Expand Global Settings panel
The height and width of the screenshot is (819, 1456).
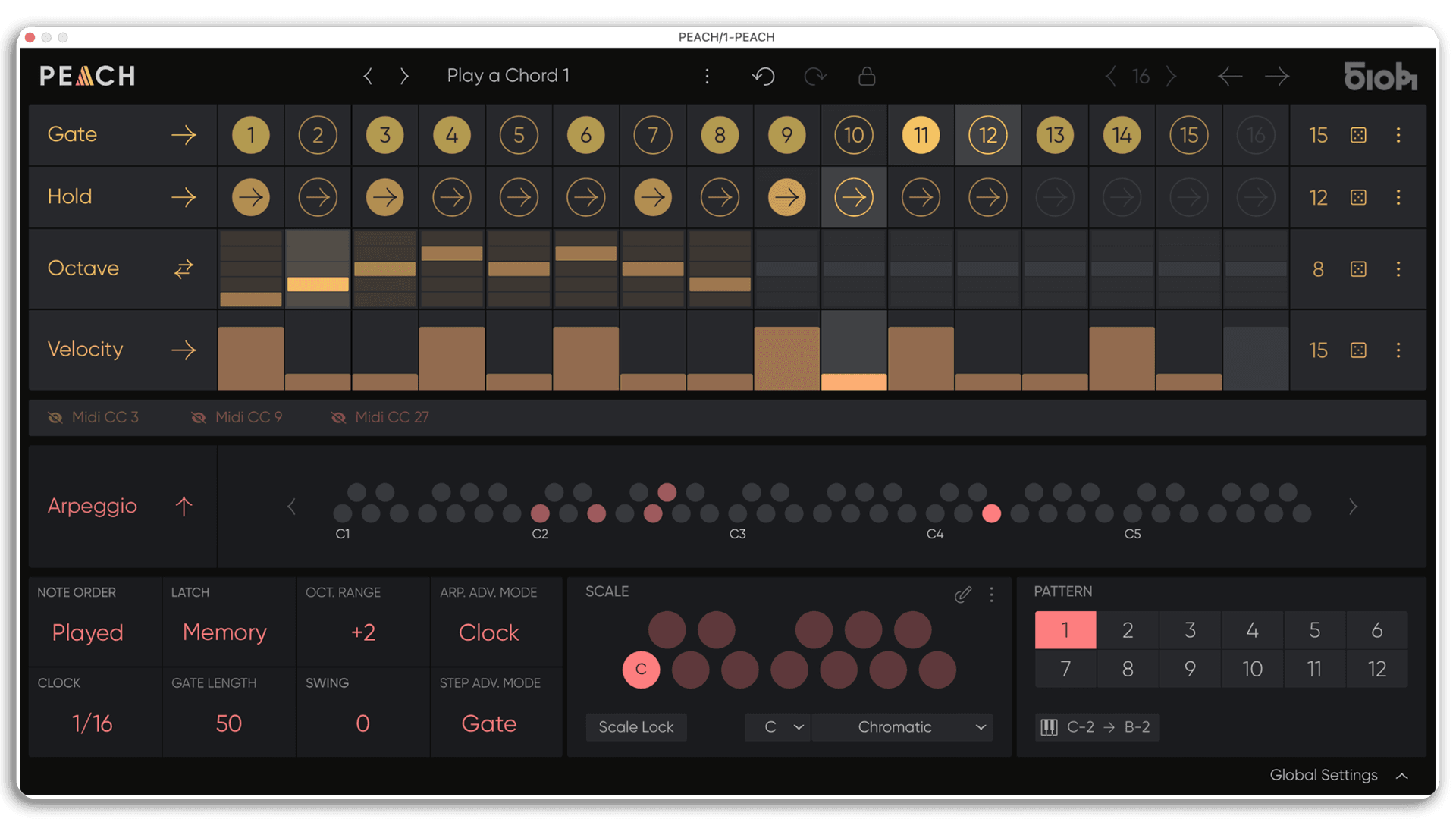tap(1339, 775)
